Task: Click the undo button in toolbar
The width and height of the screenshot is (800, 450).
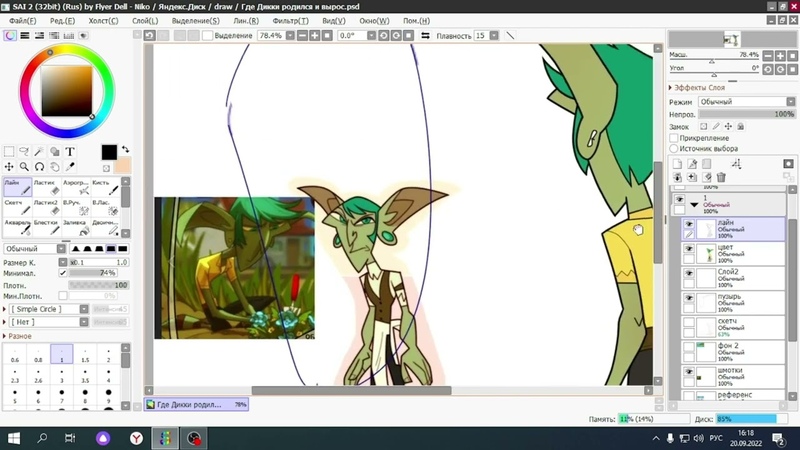Action: click(149, 36)
